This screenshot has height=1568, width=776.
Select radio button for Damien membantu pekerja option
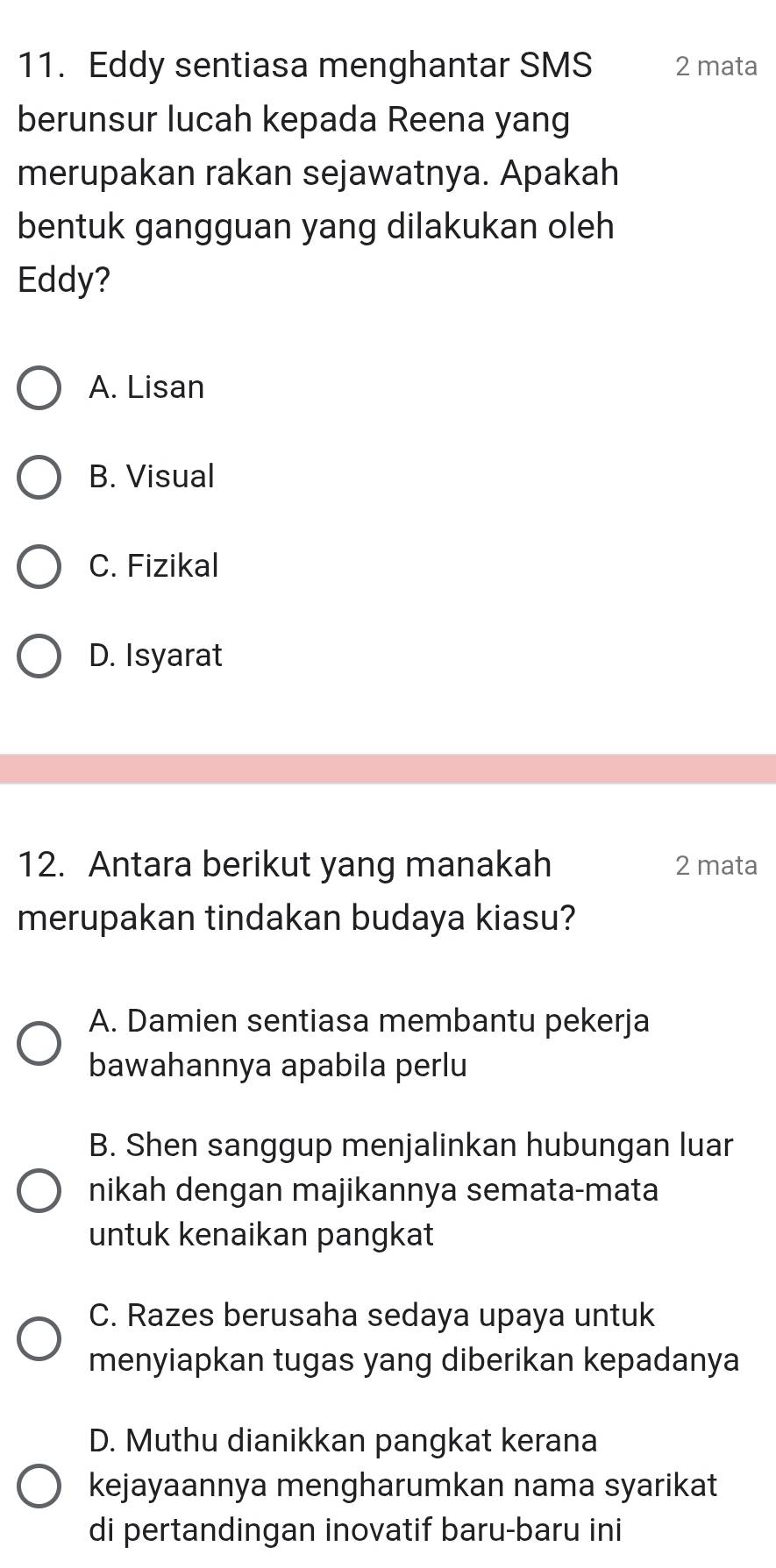39,1043
